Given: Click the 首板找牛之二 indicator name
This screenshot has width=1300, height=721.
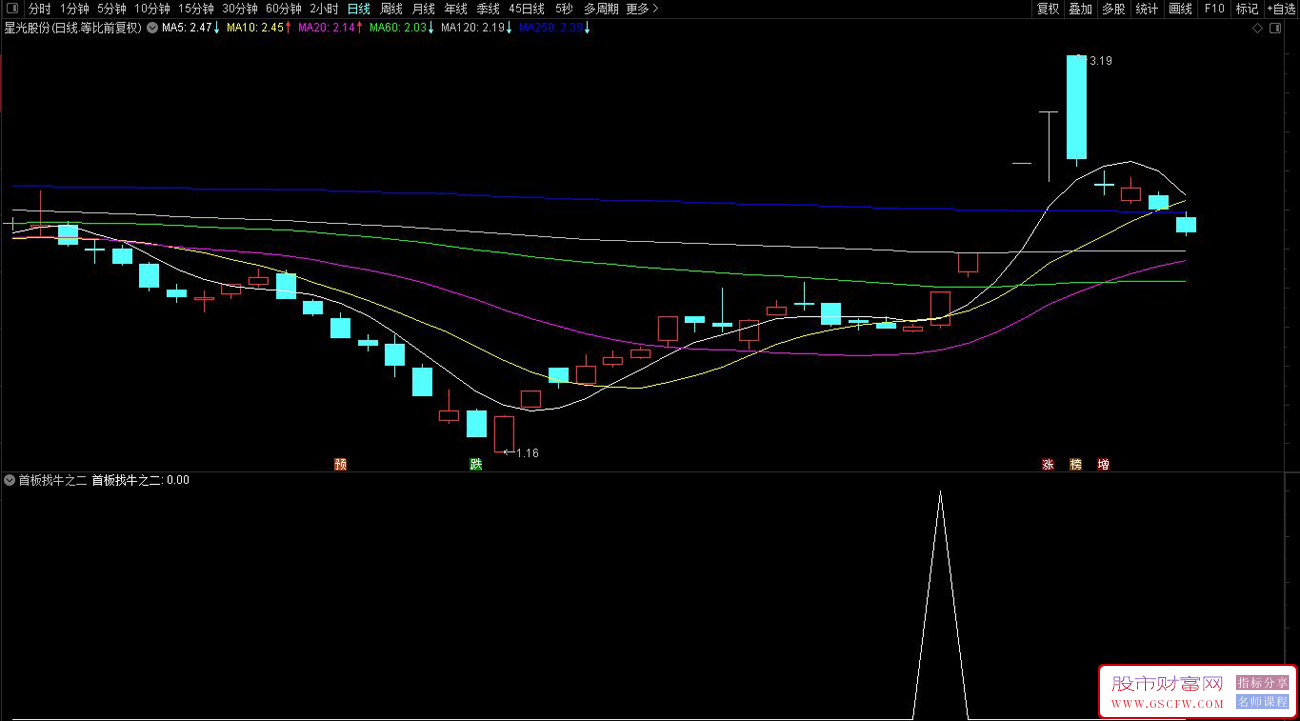Looking at the screenshot, I should click(52, 480).
